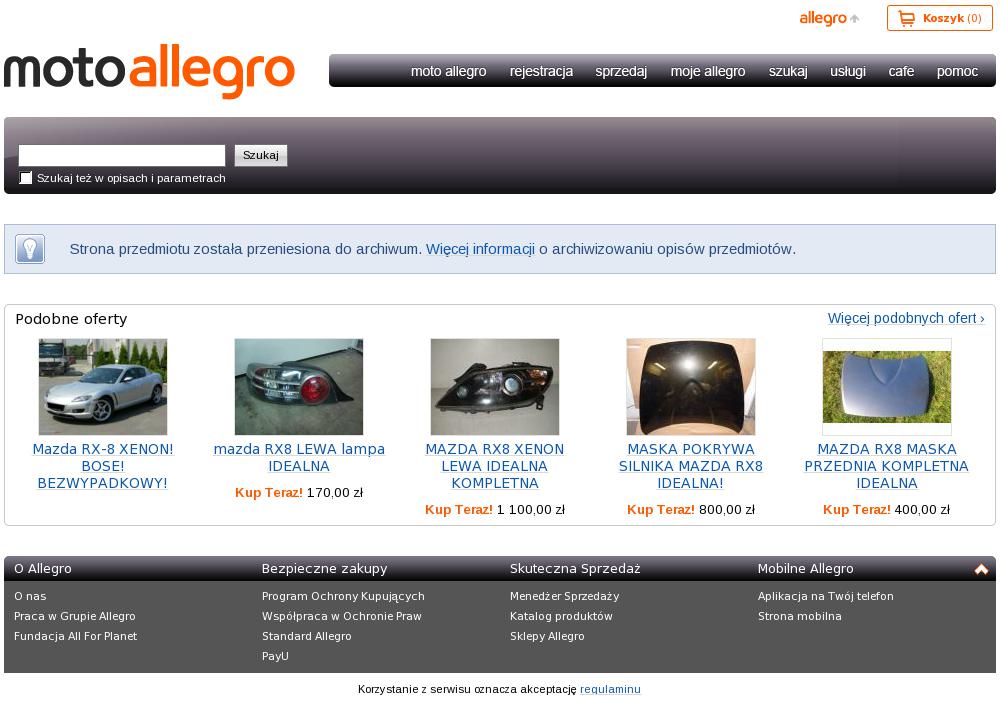Open the RX8 xenon headlight thumbnail
The width and height of the screenshot is (1000, 709).
click(x=495, y=387)
